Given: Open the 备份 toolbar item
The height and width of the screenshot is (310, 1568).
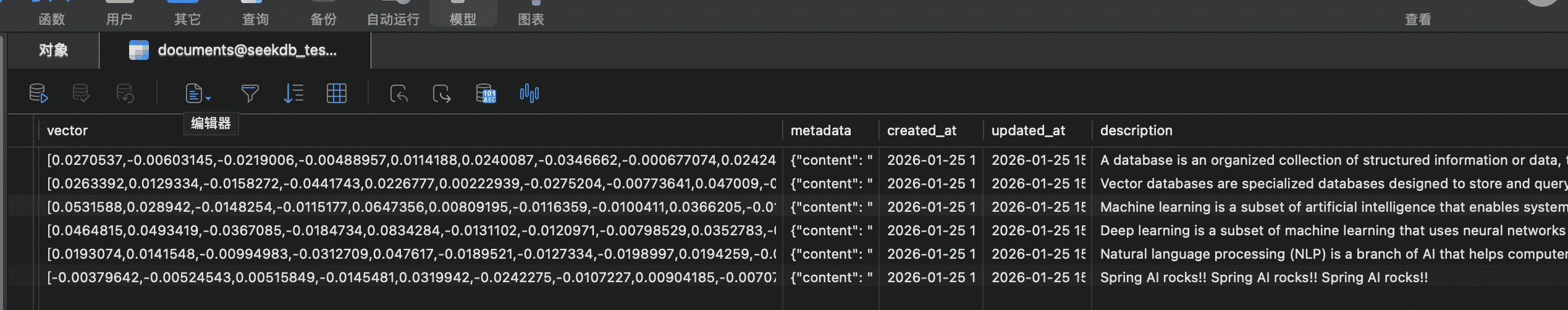Looking at the screenshot, I should click(x=323, y=19).
